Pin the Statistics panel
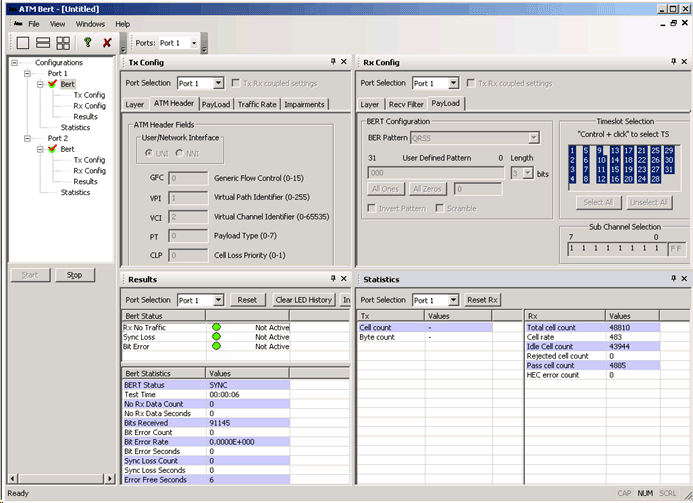This screenshot has height=503, width=693. point(671,279)
